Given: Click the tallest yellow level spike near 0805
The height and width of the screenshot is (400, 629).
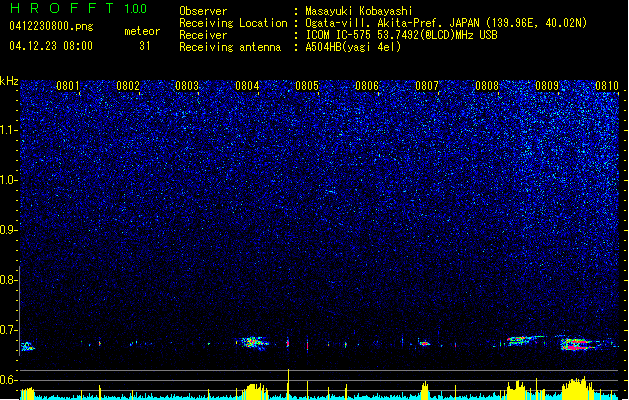Looking at the screenshot, I should (288, 384).
